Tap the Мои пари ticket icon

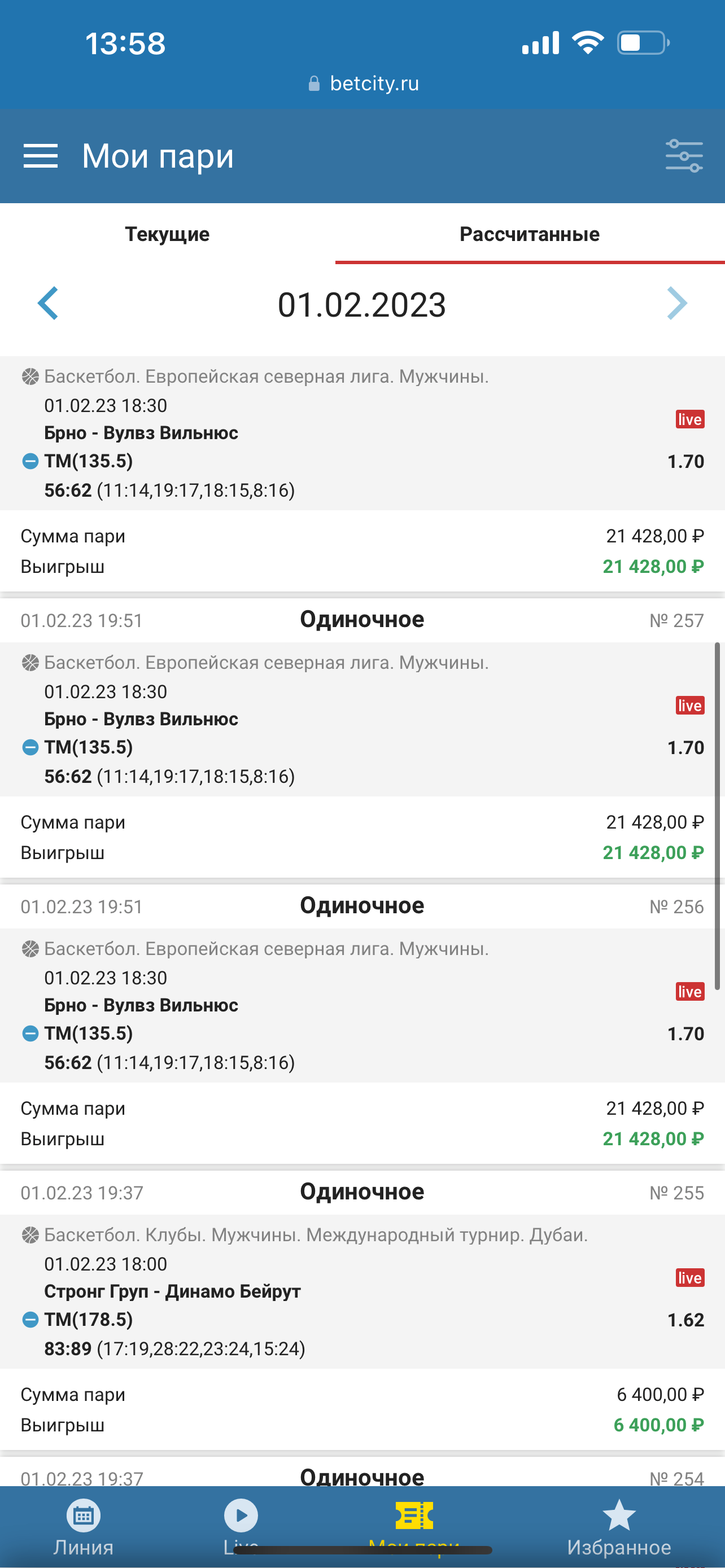[x=414, y=1517]
